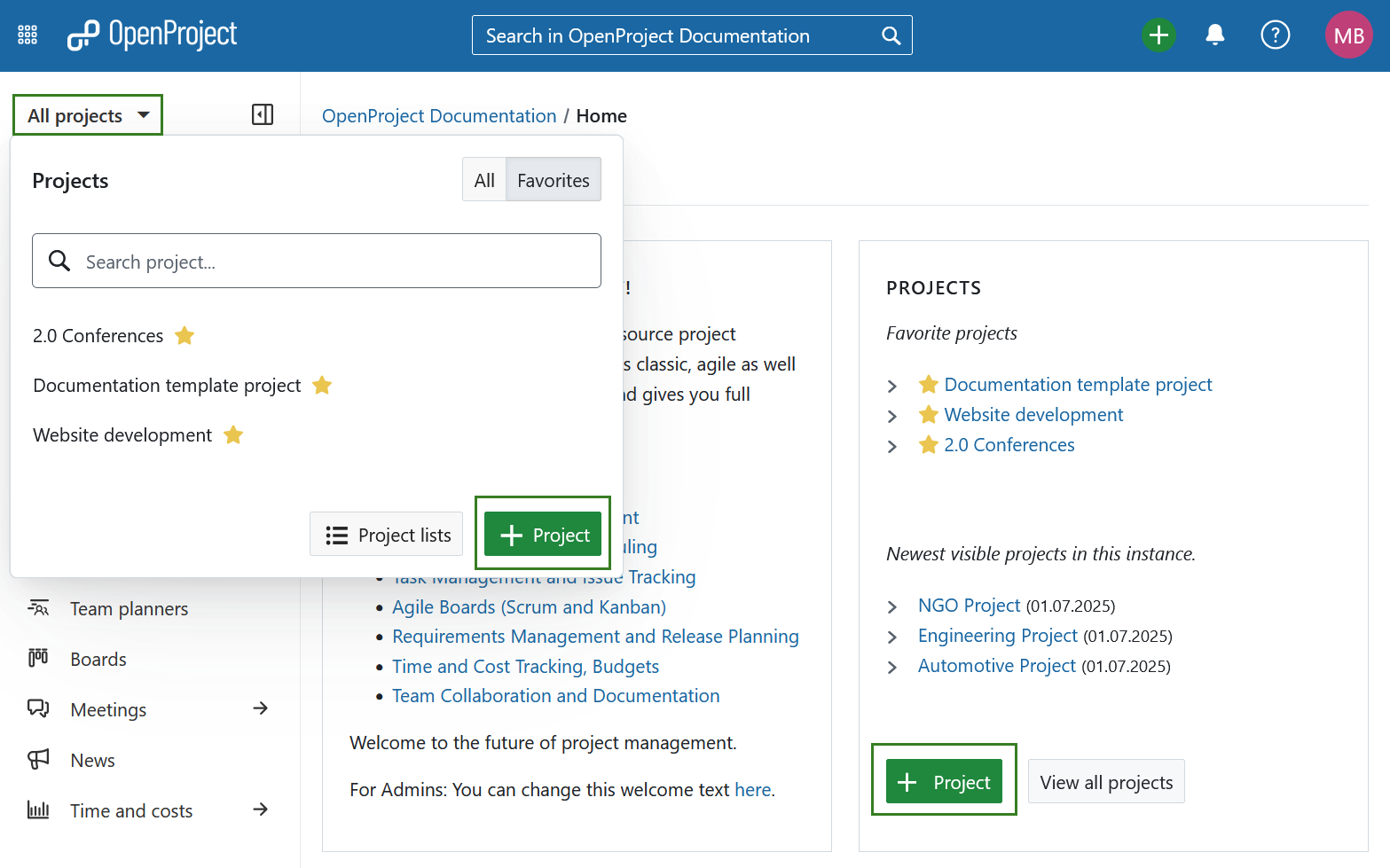Image resolution: width=1390 pixels, height=868 pixels.
Task: Select 2.0 Conferences in project dropdown
Action: pyautogui.click(x=98, y=335)
